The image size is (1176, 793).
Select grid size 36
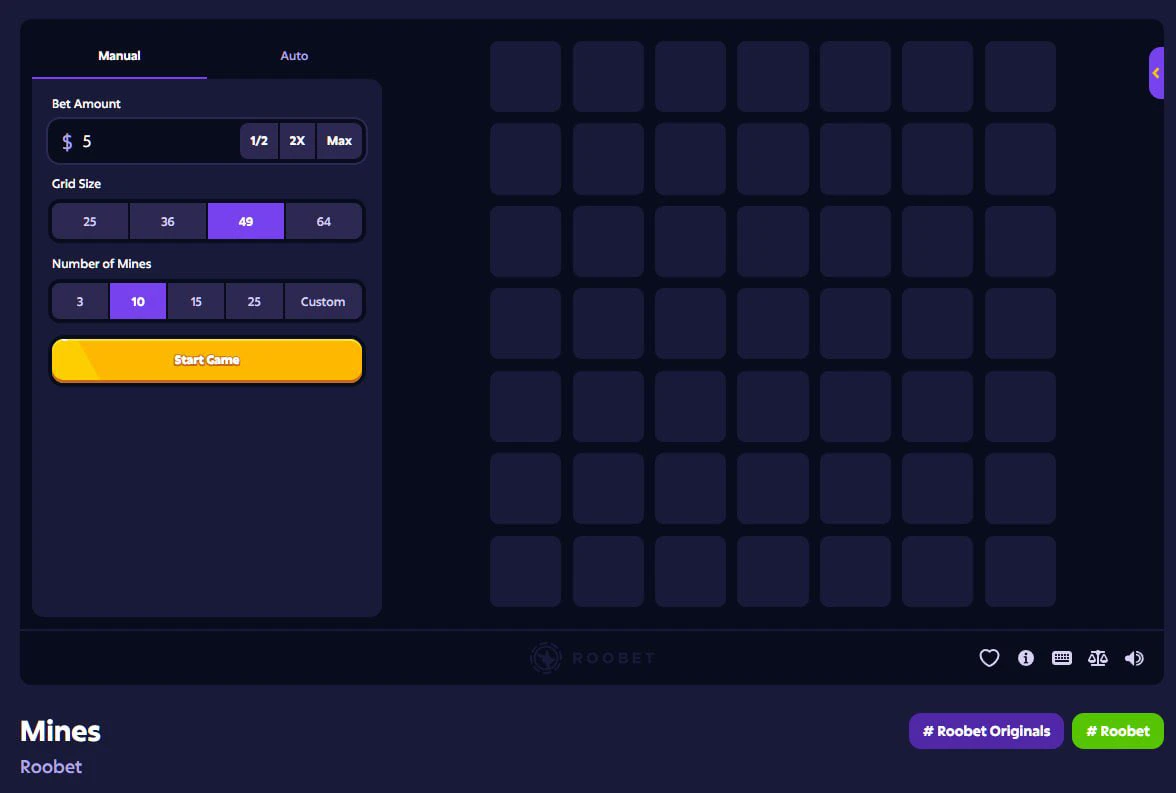[x=168, y=221]
